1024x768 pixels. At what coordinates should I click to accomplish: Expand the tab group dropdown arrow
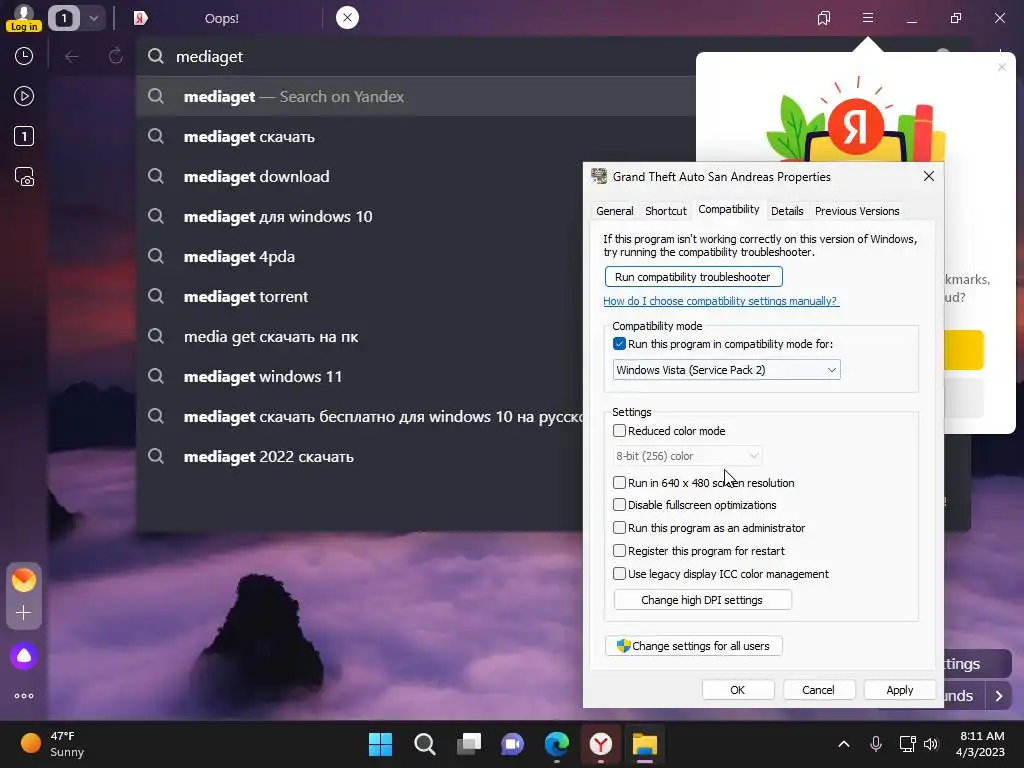[x=93, y=18]
